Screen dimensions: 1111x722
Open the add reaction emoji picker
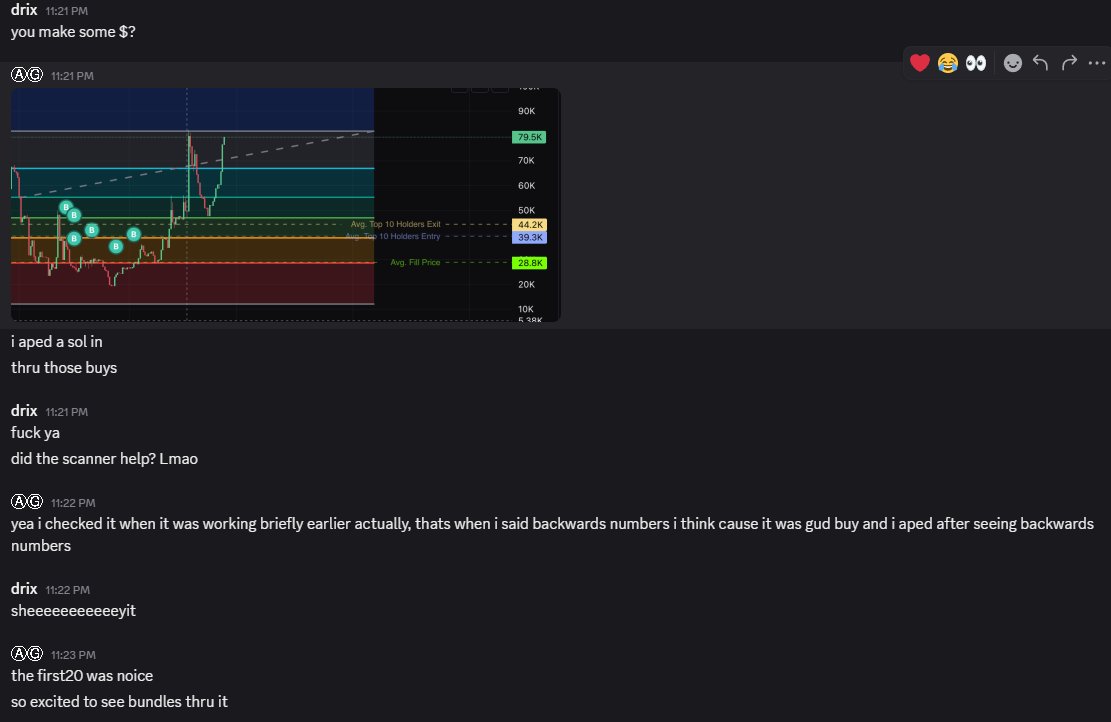coord(1013,63)
